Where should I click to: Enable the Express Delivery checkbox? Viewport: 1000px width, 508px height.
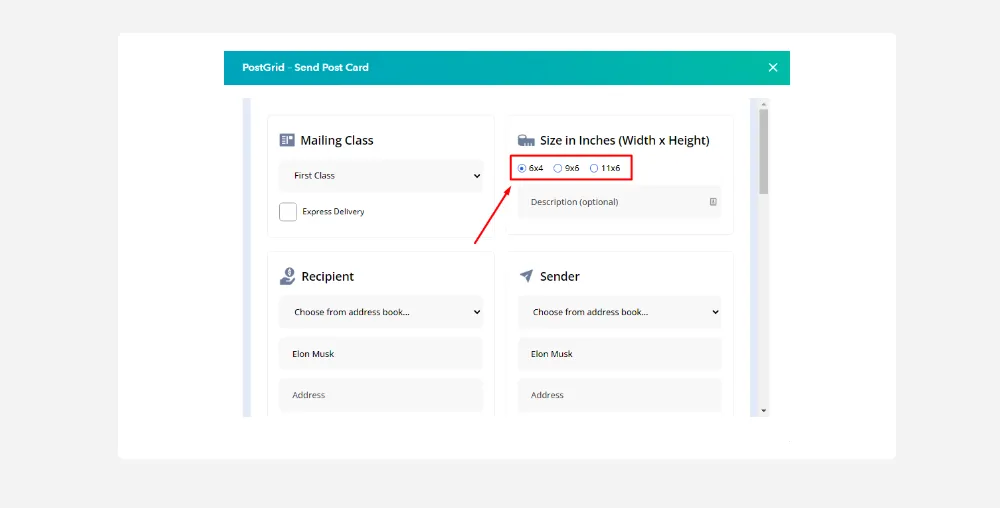[288, 212]
